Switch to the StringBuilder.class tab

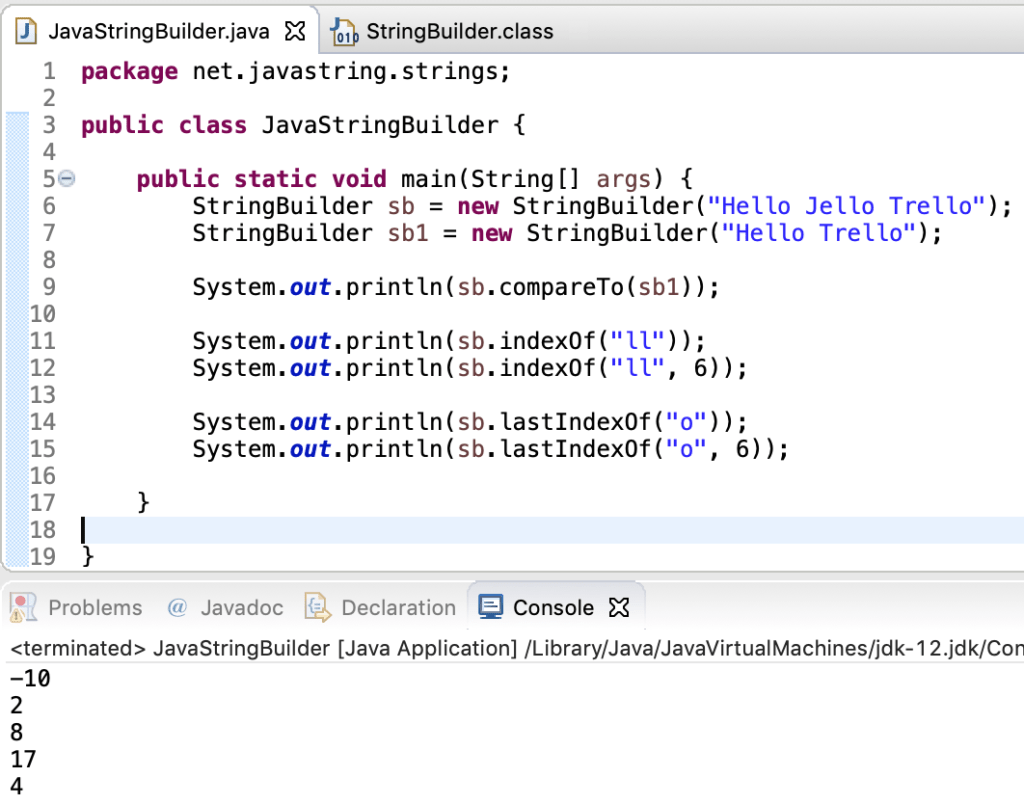click(462, 31)
